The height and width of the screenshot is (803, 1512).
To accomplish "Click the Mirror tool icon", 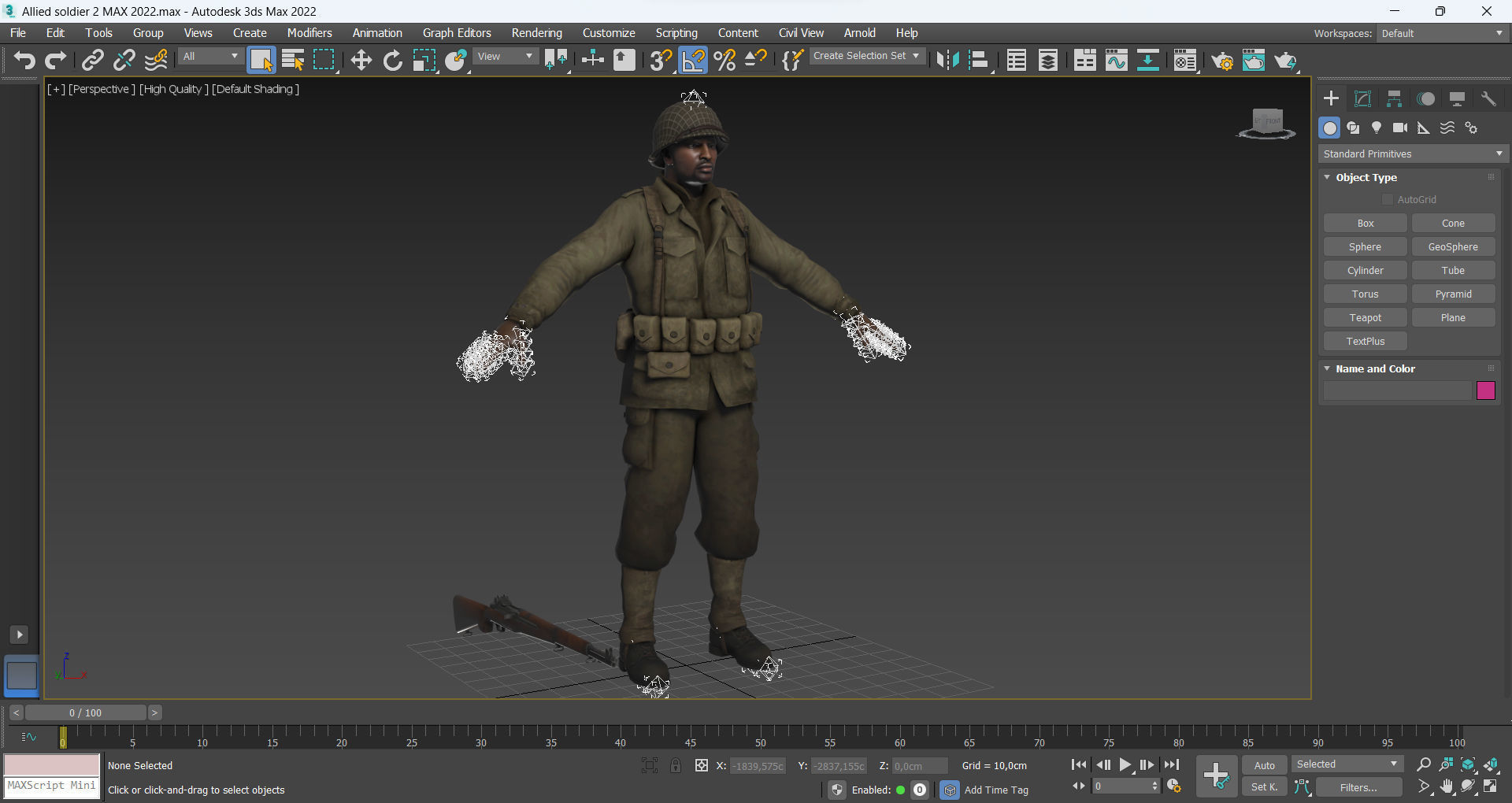I will point(947,61).
